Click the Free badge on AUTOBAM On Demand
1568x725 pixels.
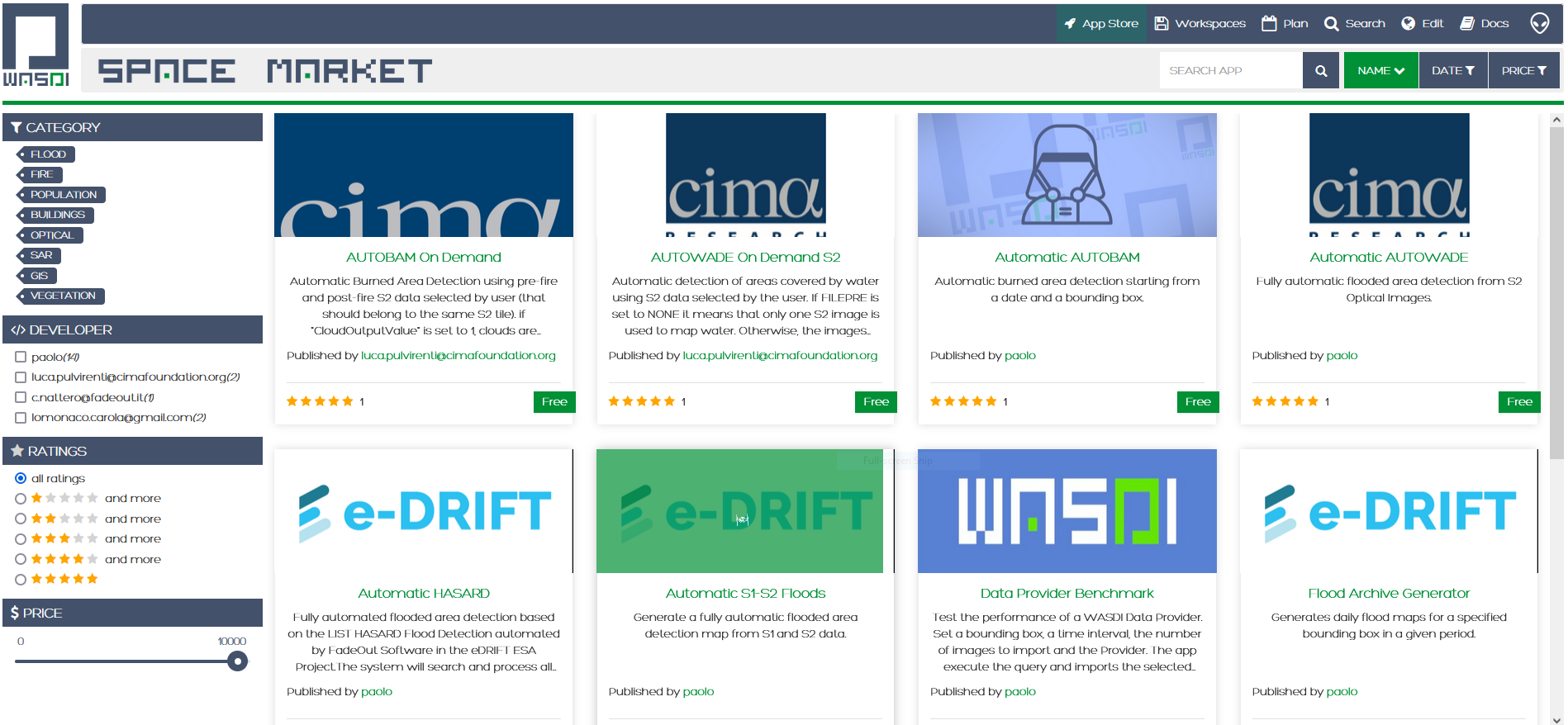pos(554,401)
